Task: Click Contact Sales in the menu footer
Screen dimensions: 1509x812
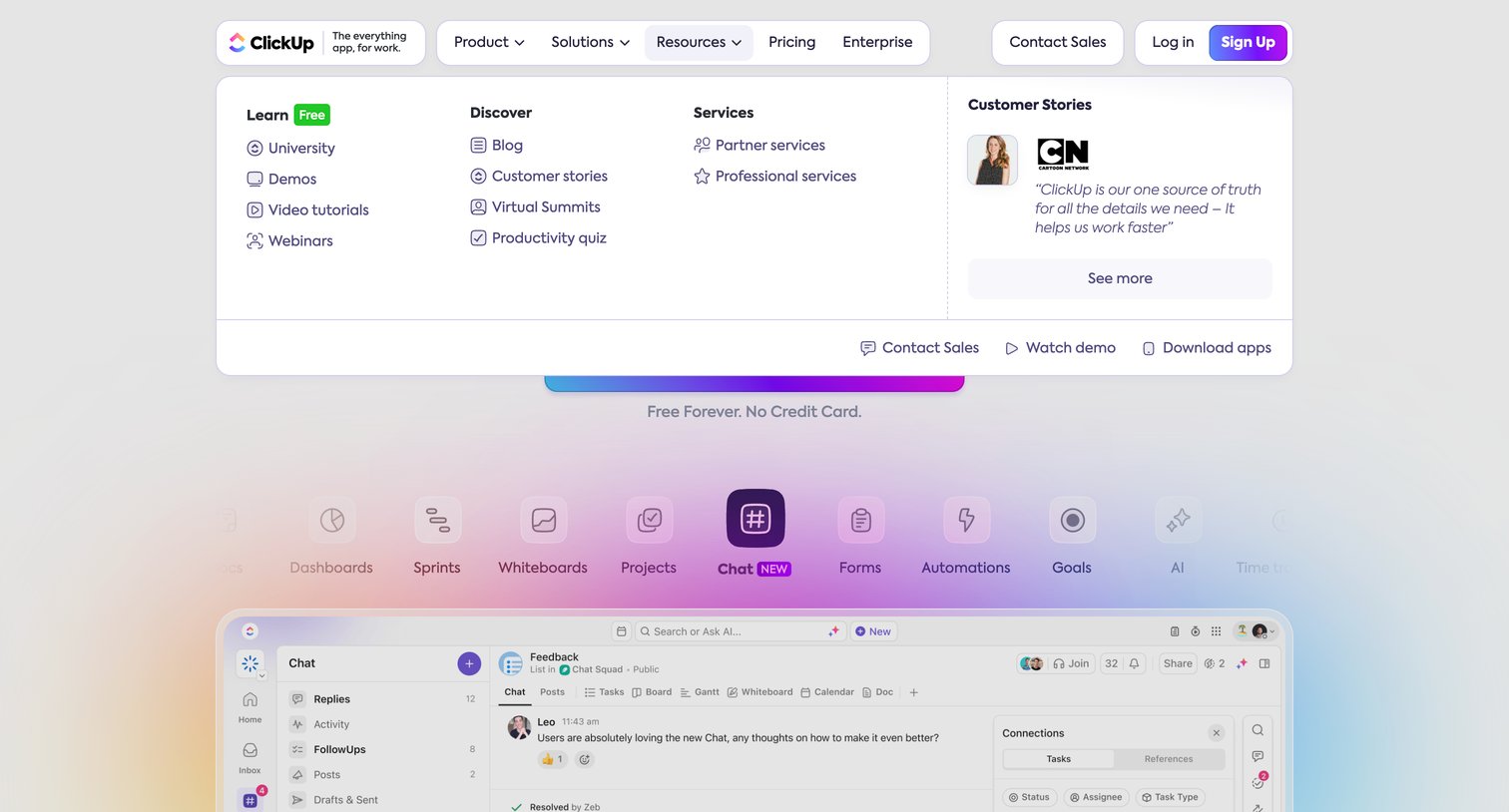Action: coord(919,347)
